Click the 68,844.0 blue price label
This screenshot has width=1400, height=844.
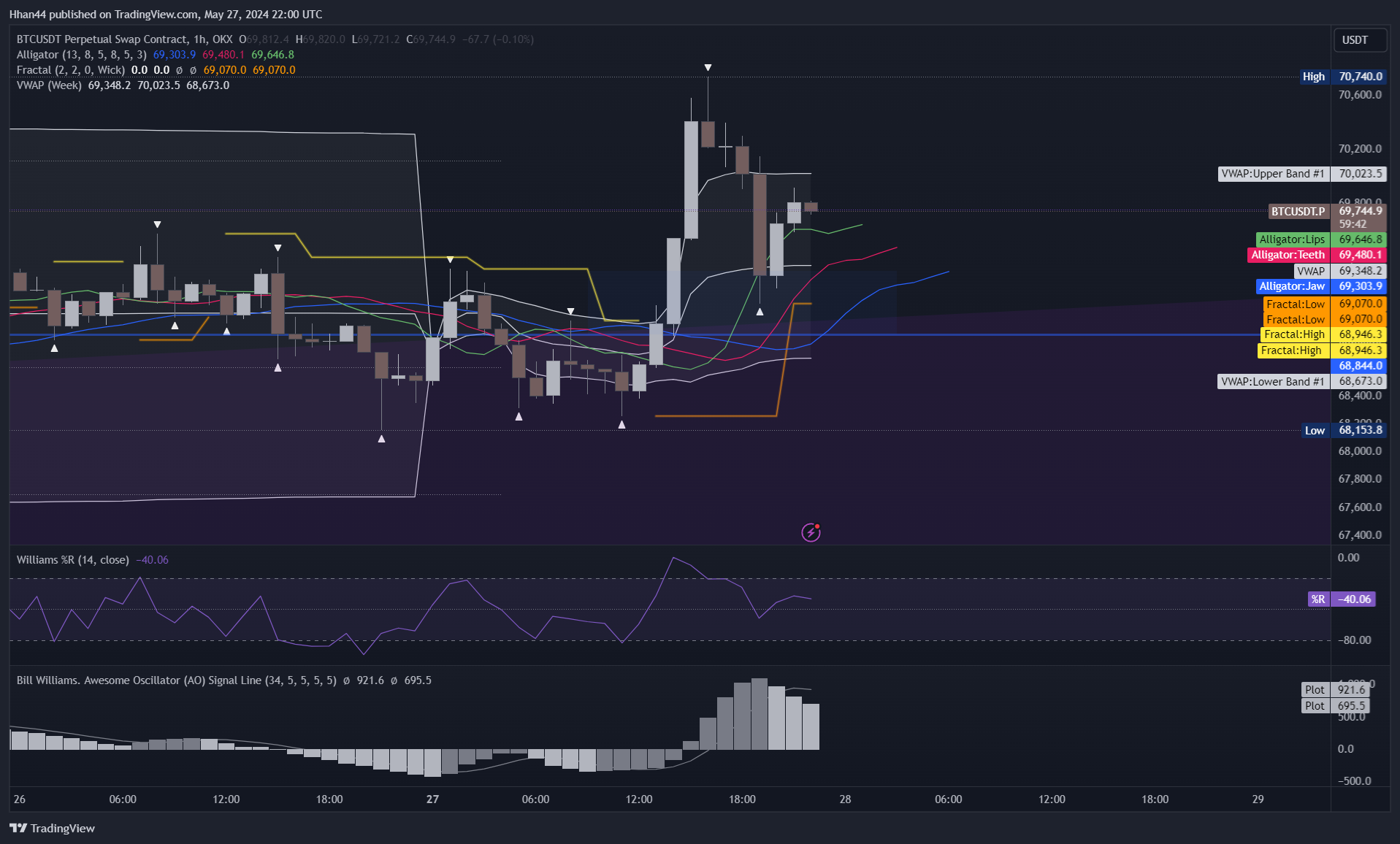coord(1360,366)
